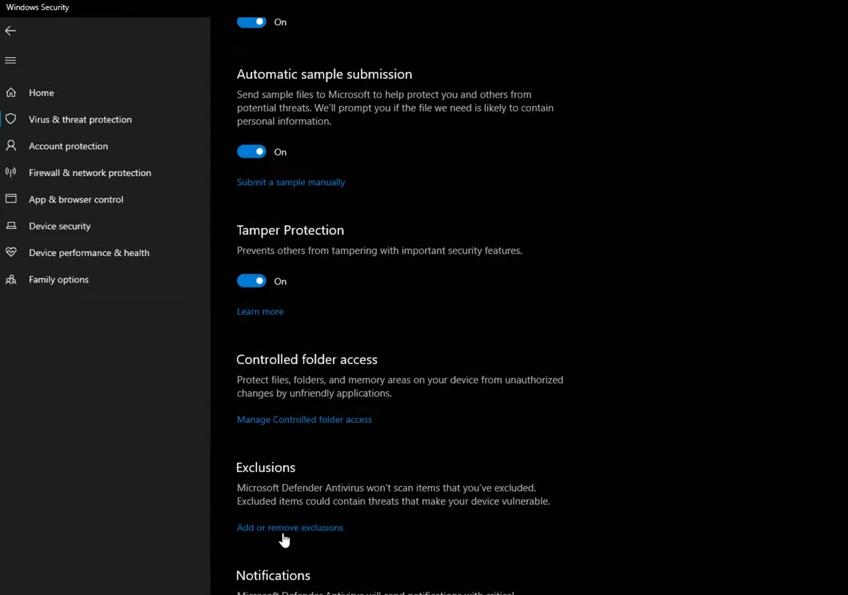This screenshot has height=595, width=848.
Task: Click the Virus & threat protection shield icon
Action: click(x=11, y=119)
